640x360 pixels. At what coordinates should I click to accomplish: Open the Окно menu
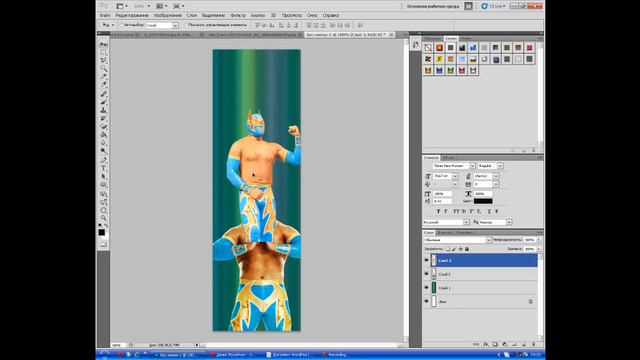(x=312, y=15)
